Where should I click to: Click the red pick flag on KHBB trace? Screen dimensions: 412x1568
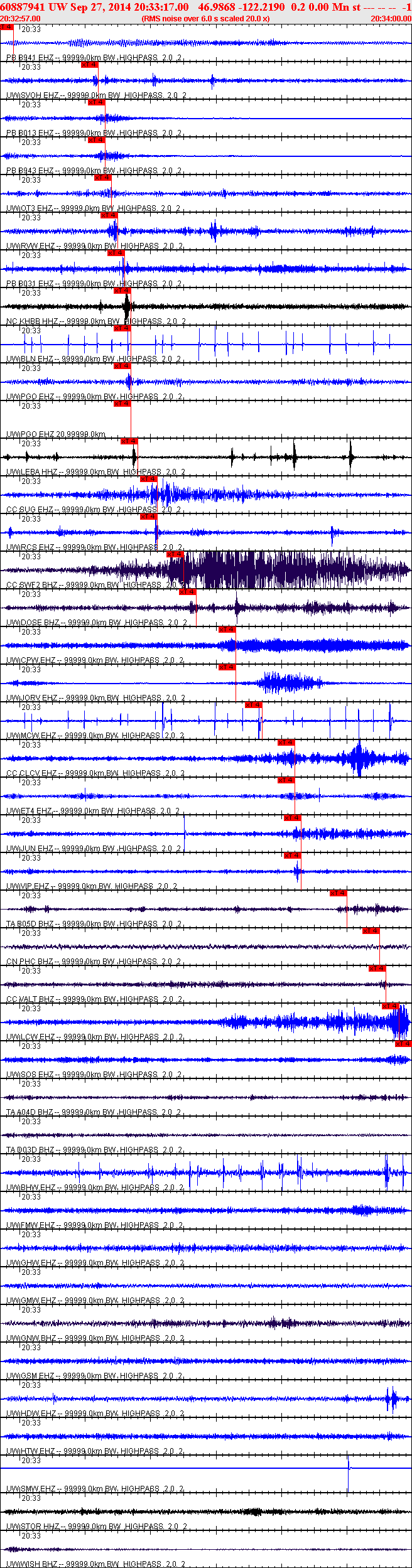click(x=122, y=291)
